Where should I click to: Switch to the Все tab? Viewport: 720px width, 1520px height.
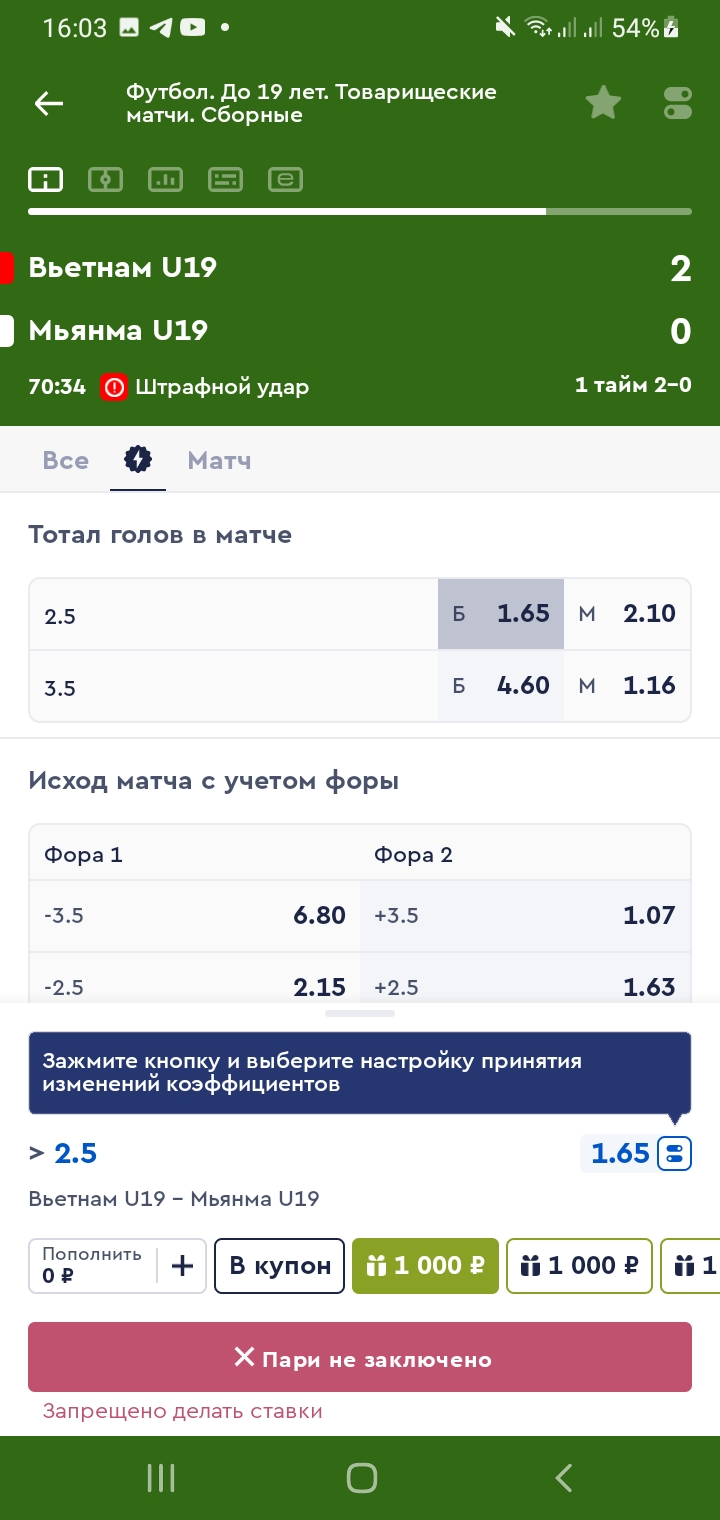coord(66,460)
